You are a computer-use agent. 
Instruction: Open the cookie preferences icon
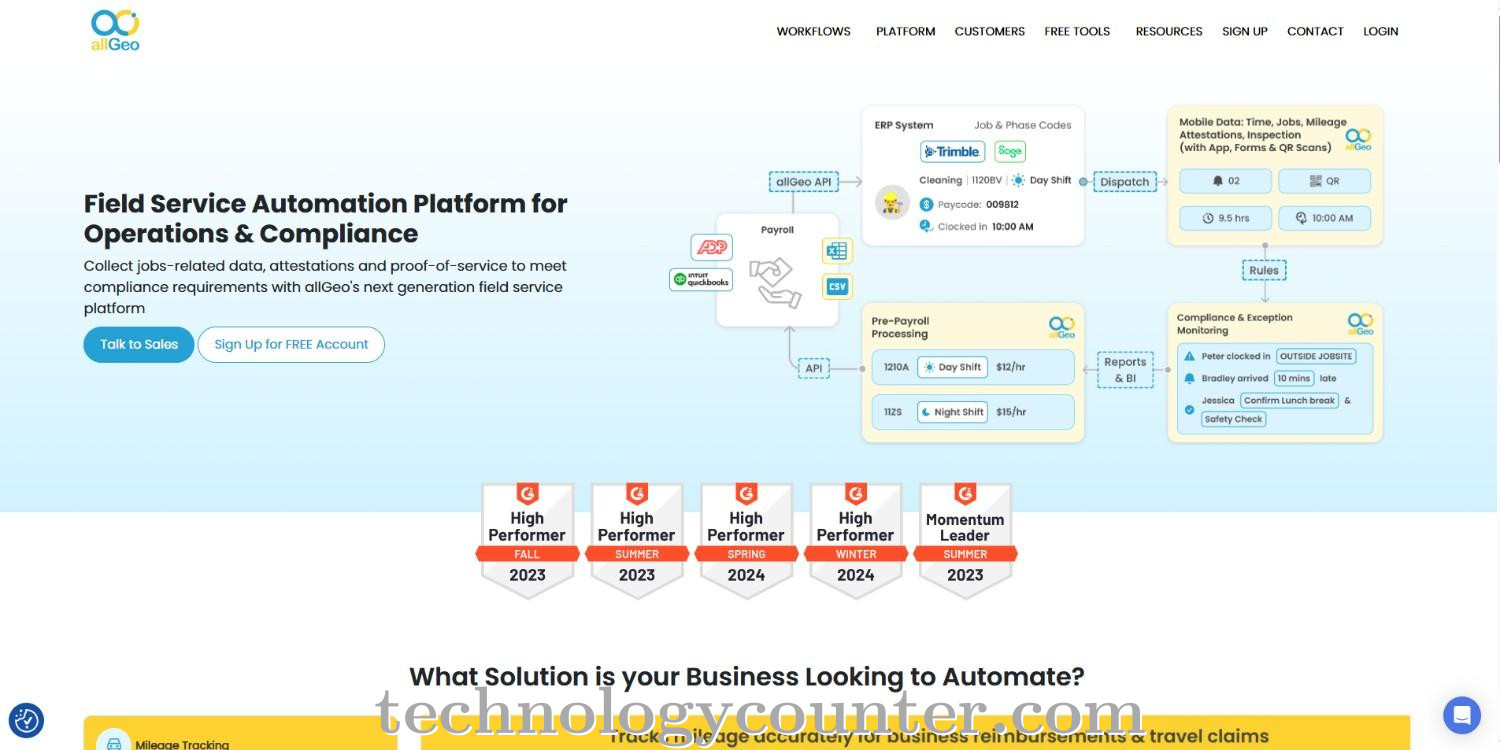click(x=26, y=720)
